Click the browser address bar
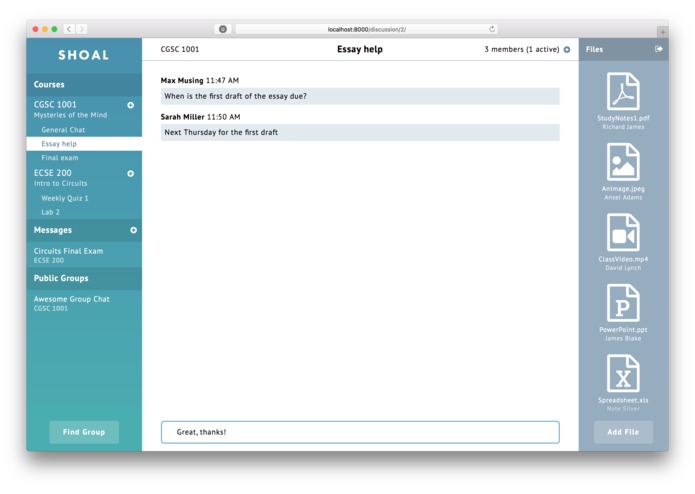Image resolution: width=695 pixels, height=494 pixels. [366, 29]
